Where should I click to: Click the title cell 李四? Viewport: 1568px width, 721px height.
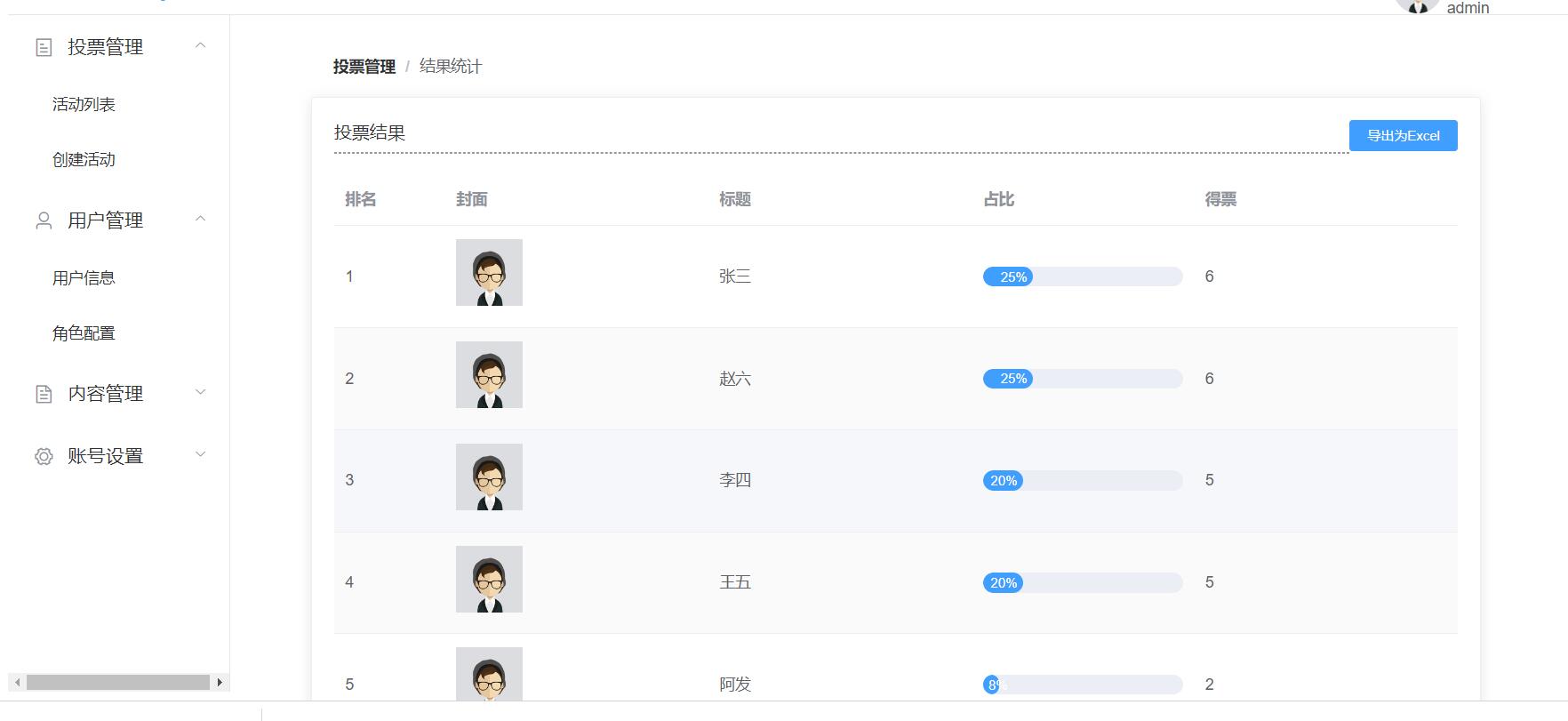[x=735, y=480]
